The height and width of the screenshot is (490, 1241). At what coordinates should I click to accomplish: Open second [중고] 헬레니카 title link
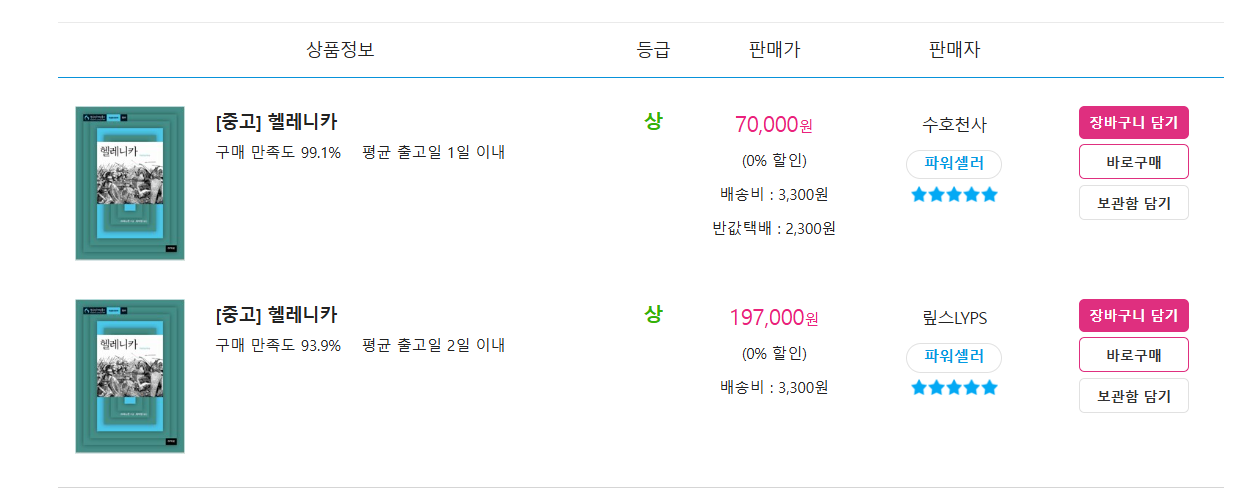(276, 315)
